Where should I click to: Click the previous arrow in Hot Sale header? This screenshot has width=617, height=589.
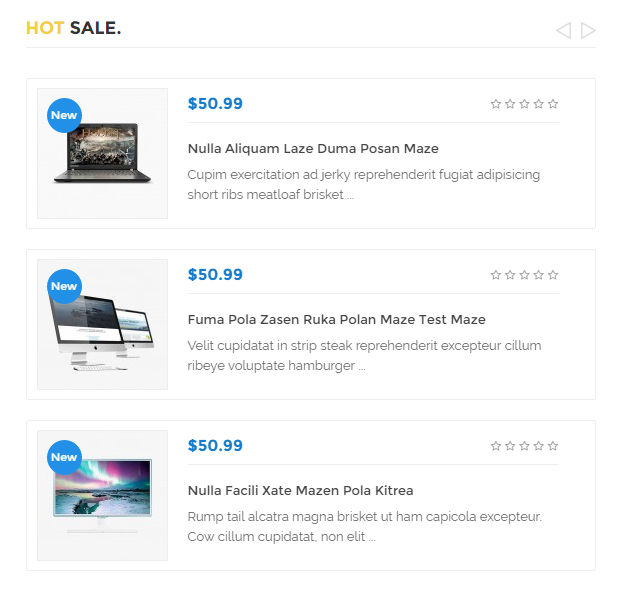pyautogui.click(x=563, y=30)
